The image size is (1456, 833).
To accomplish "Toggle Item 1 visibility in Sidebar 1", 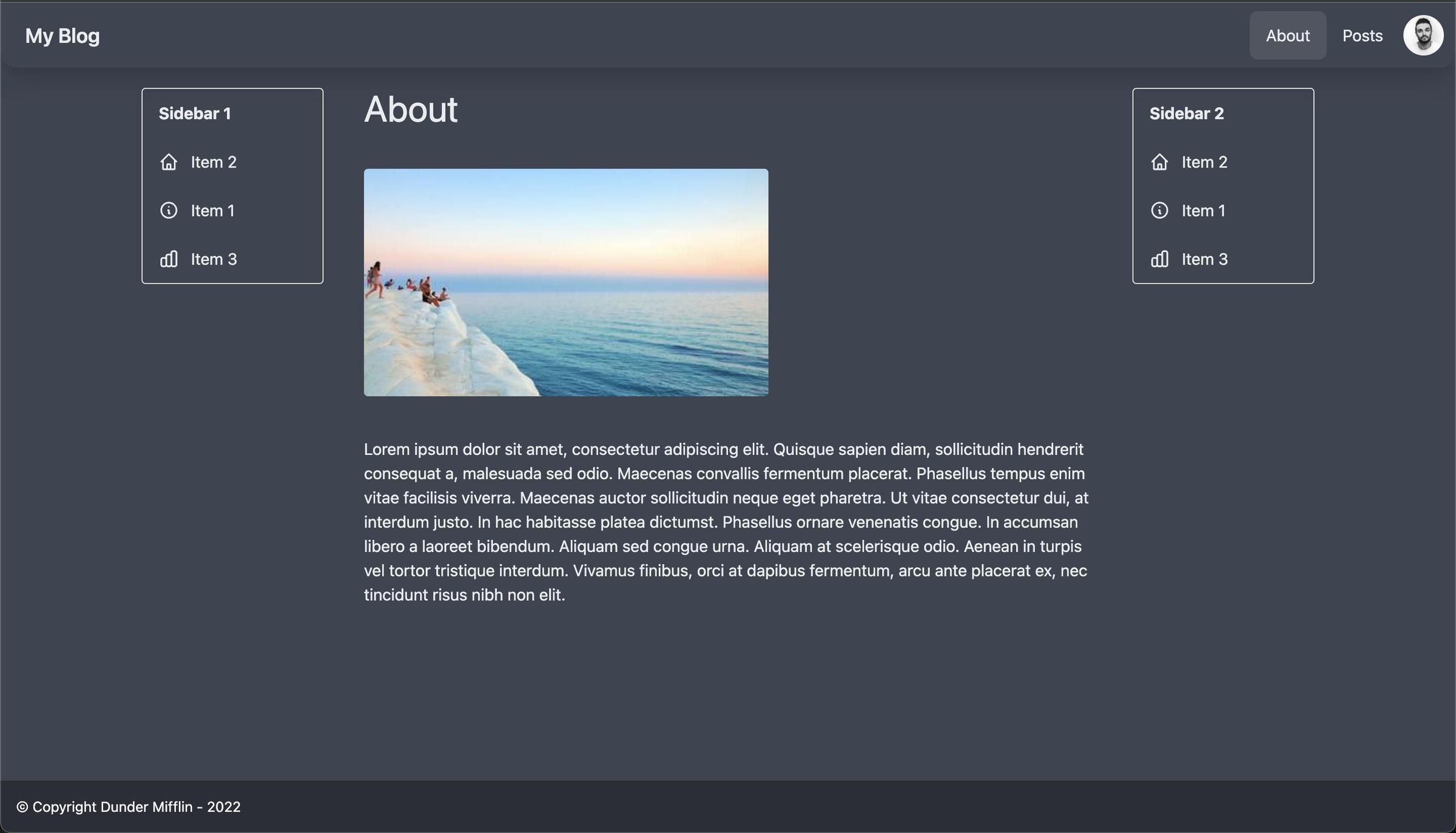I will tap(212, 210).
